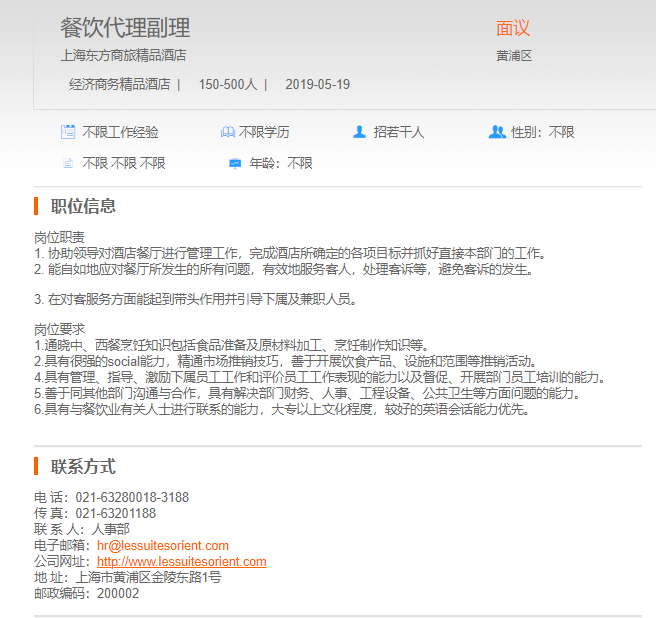Viewport: 656px width, 618px height.
Task: Click the 经济商务精品酒店 company type
Action: pyautogui.click(x=119, y=84)
